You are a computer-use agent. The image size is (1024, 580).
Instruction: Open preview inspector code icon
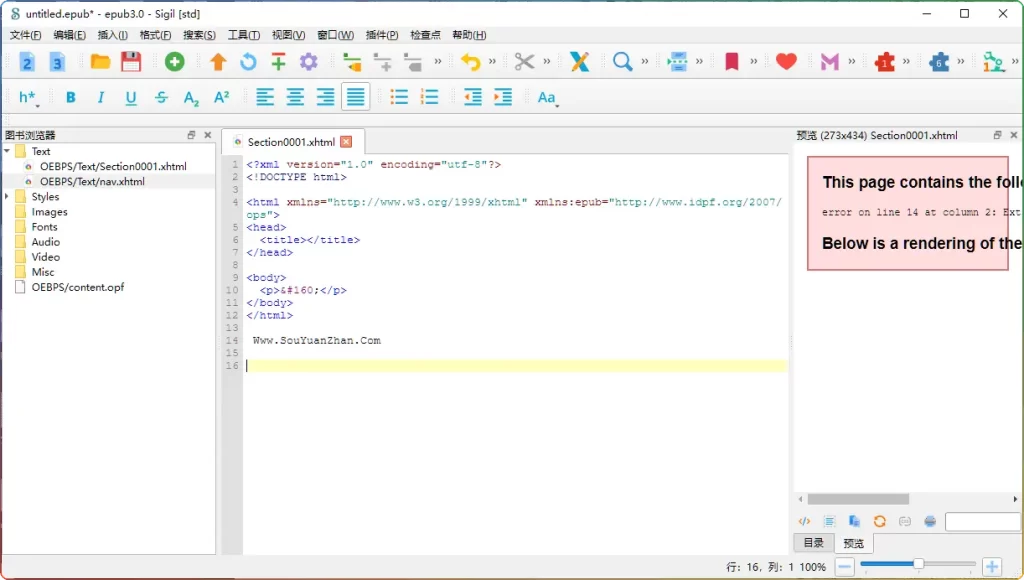pyautogui.click(x=805, y=521)
